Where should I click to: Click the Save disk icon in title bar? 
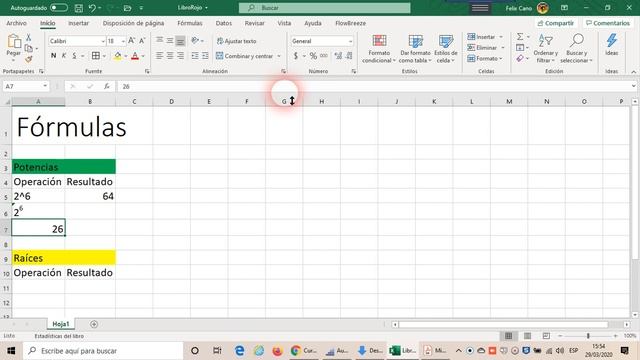pyautogui.click(x=79, y=8)
